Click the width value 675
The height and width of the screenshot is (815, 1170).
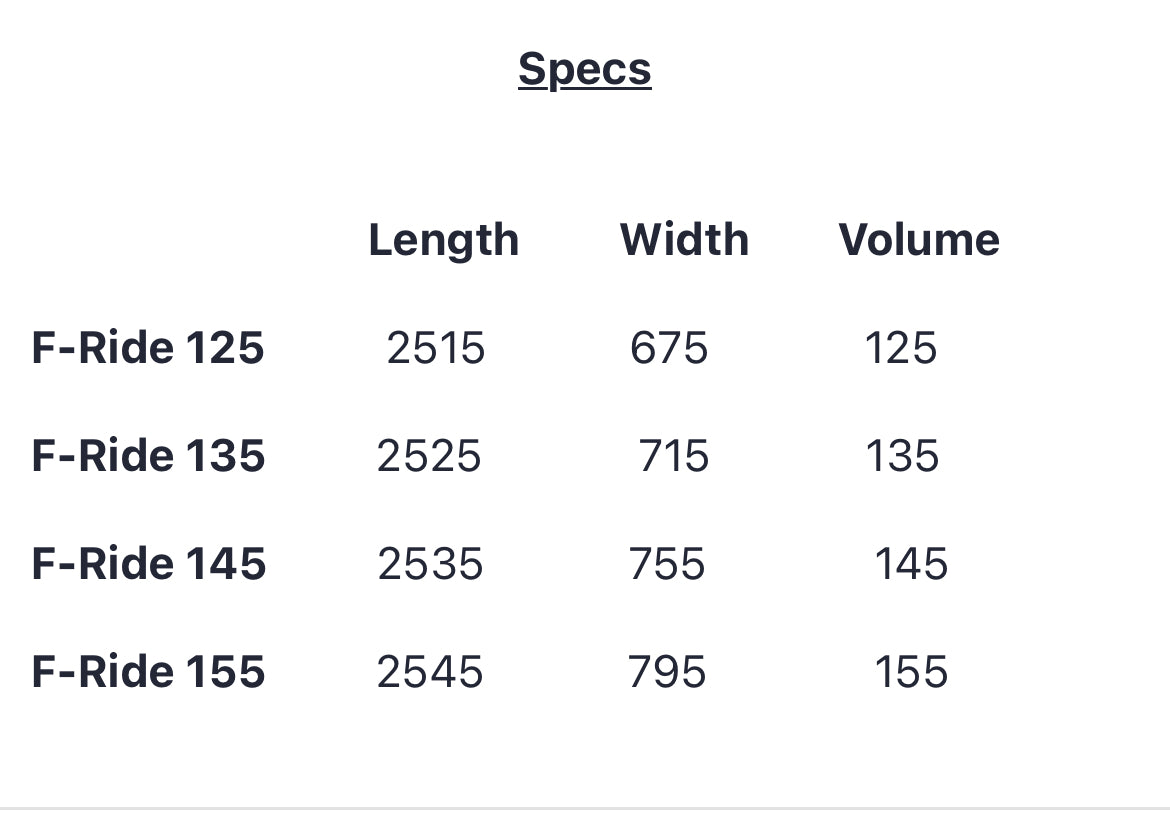[669, 348]
